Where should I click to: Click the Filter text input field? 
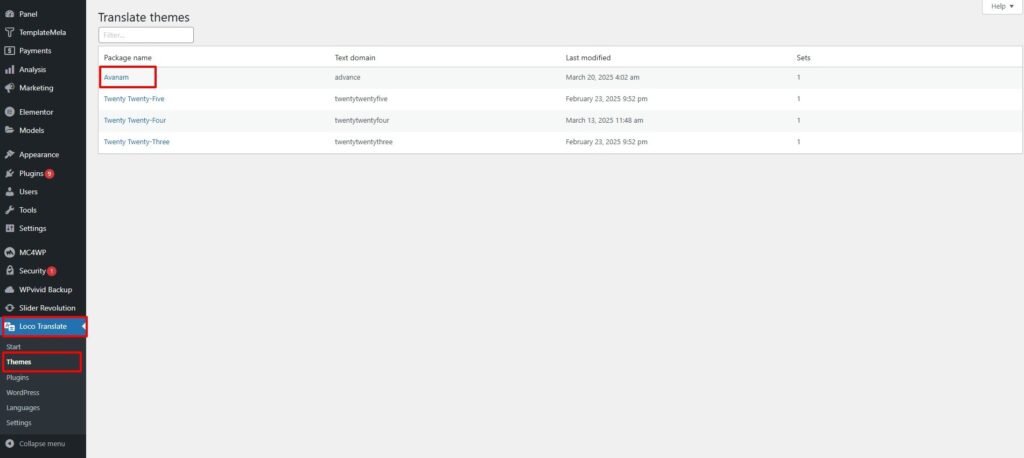coord(146,35)
